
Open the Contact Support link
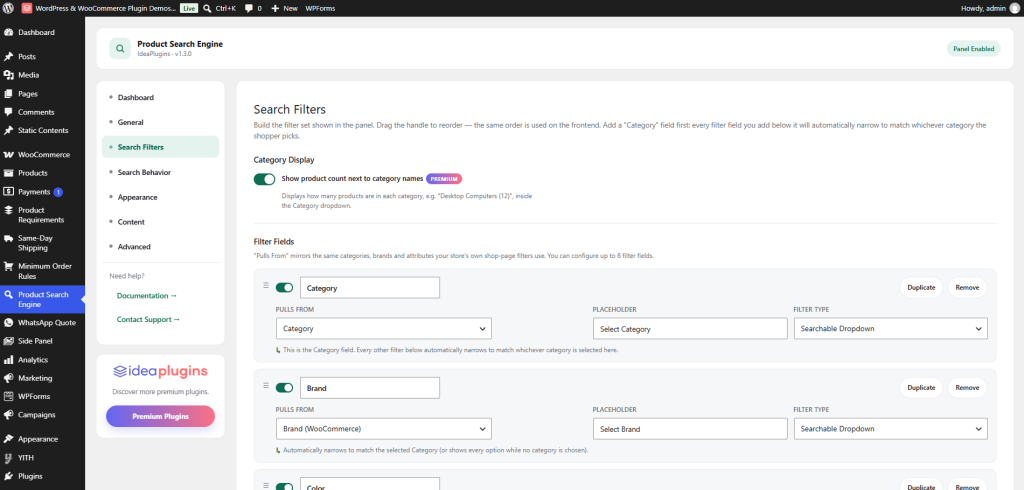(x=148, y=319)
